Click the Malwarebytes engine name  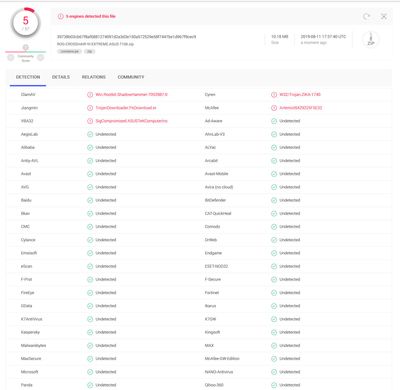pyautogui.click(x=33, y=346)
